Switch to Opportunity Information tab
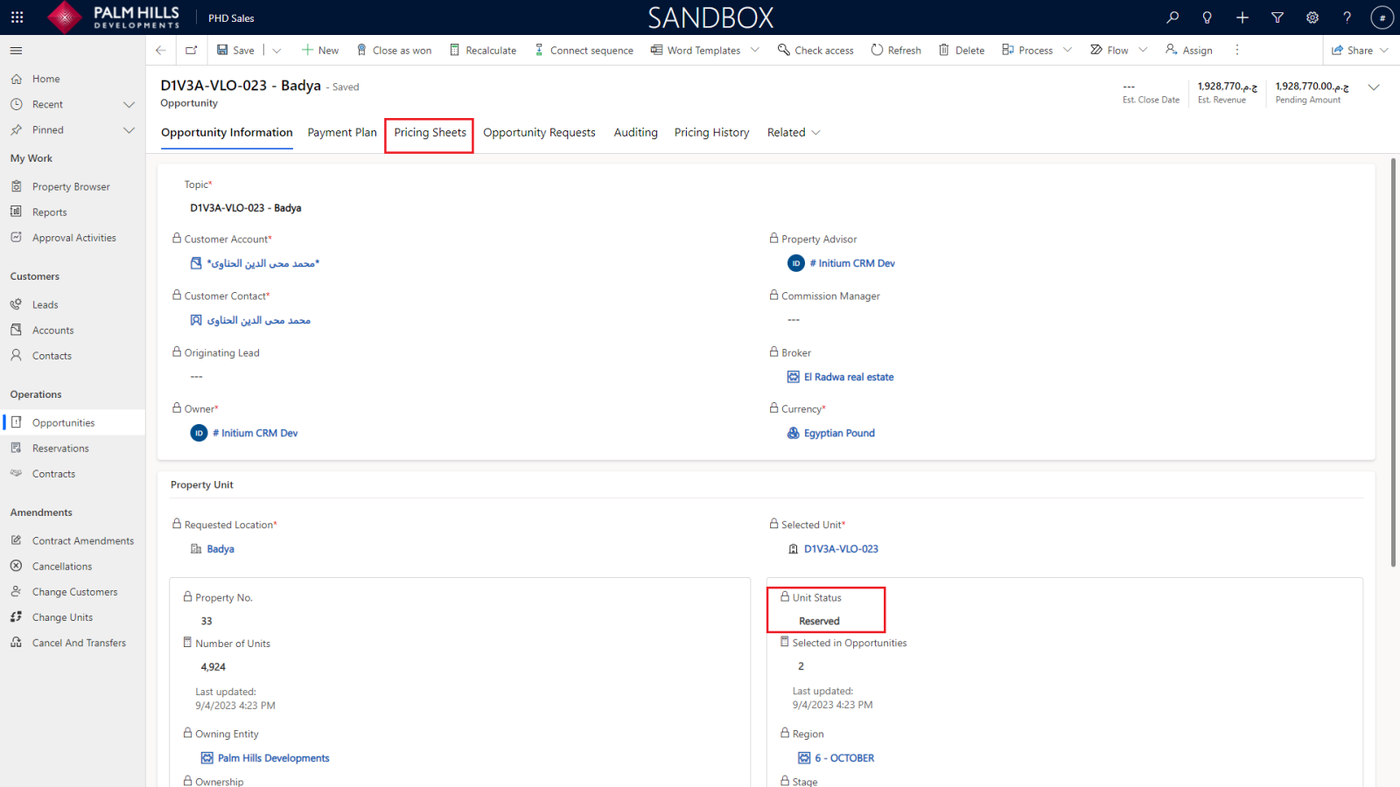Viewport: 1400px width, 787px height. [x=227, y=132]
